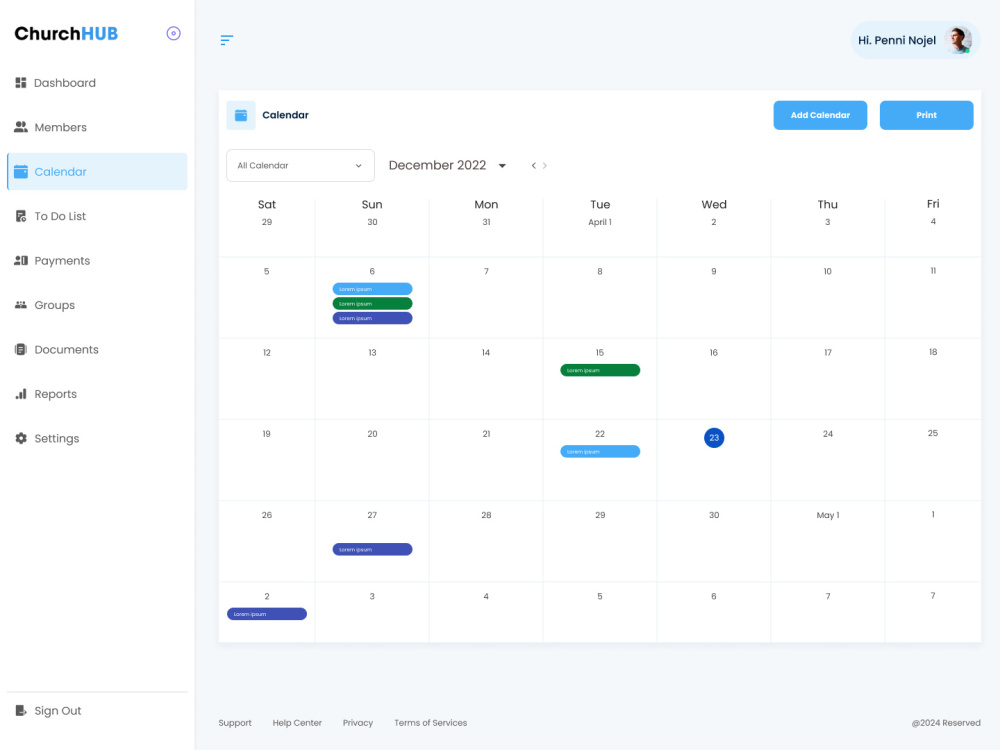The width and height of the screenshot is (1000, 750).
Task: Click the Print button
Action: click(927, 115)
